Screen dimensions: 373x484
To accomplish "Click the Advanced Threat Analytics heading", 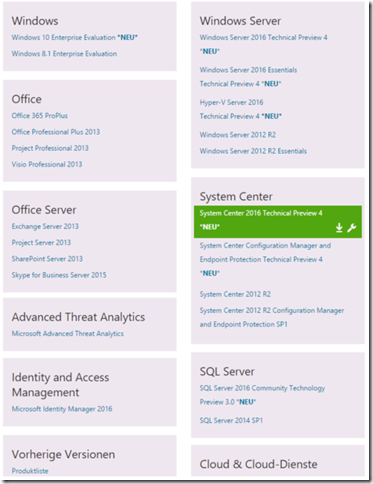I will point(78,317).
